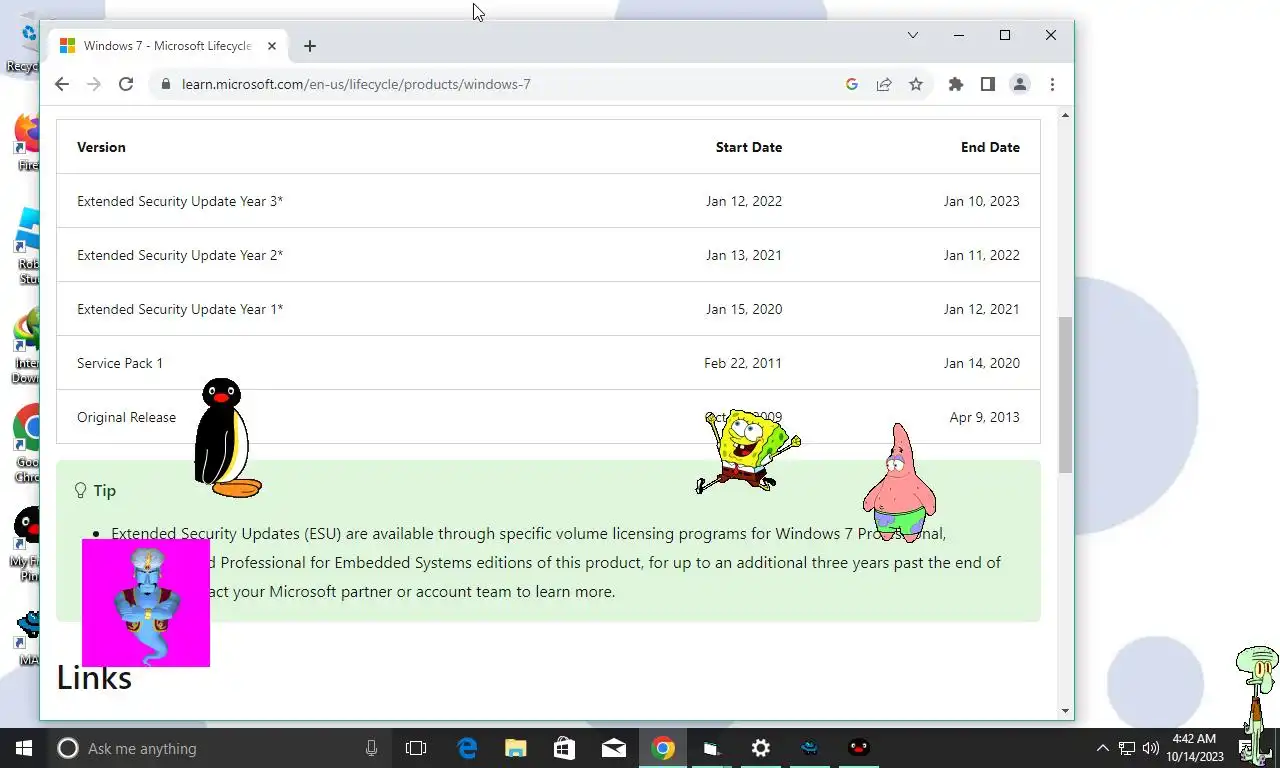
Task: Select the Windows 7 - Microsoft Lifecycle tab
Action: click(x=168, y=46)
